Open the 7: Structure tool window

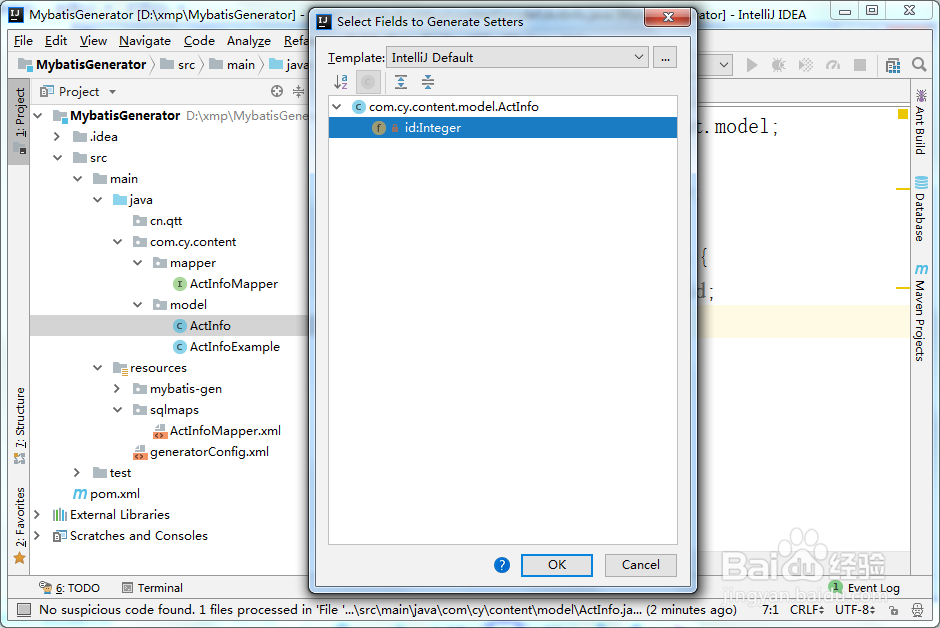click(20, 425)
